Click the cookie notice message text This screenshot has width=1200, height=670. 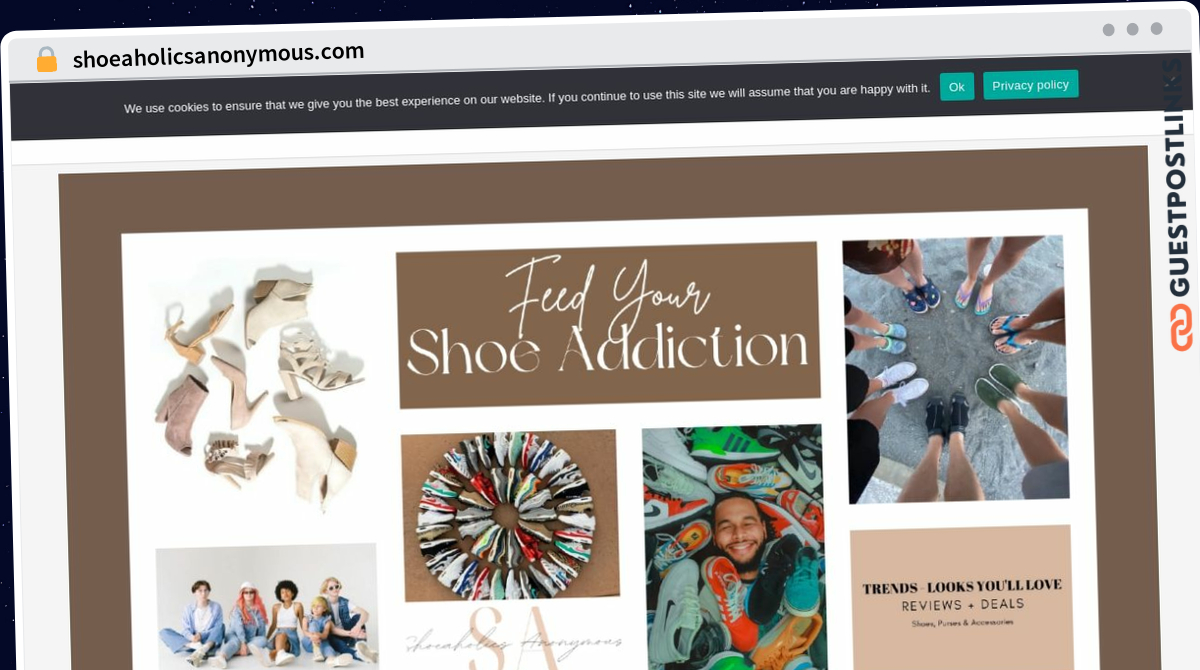pyautogui.click(x=527, y=98)
